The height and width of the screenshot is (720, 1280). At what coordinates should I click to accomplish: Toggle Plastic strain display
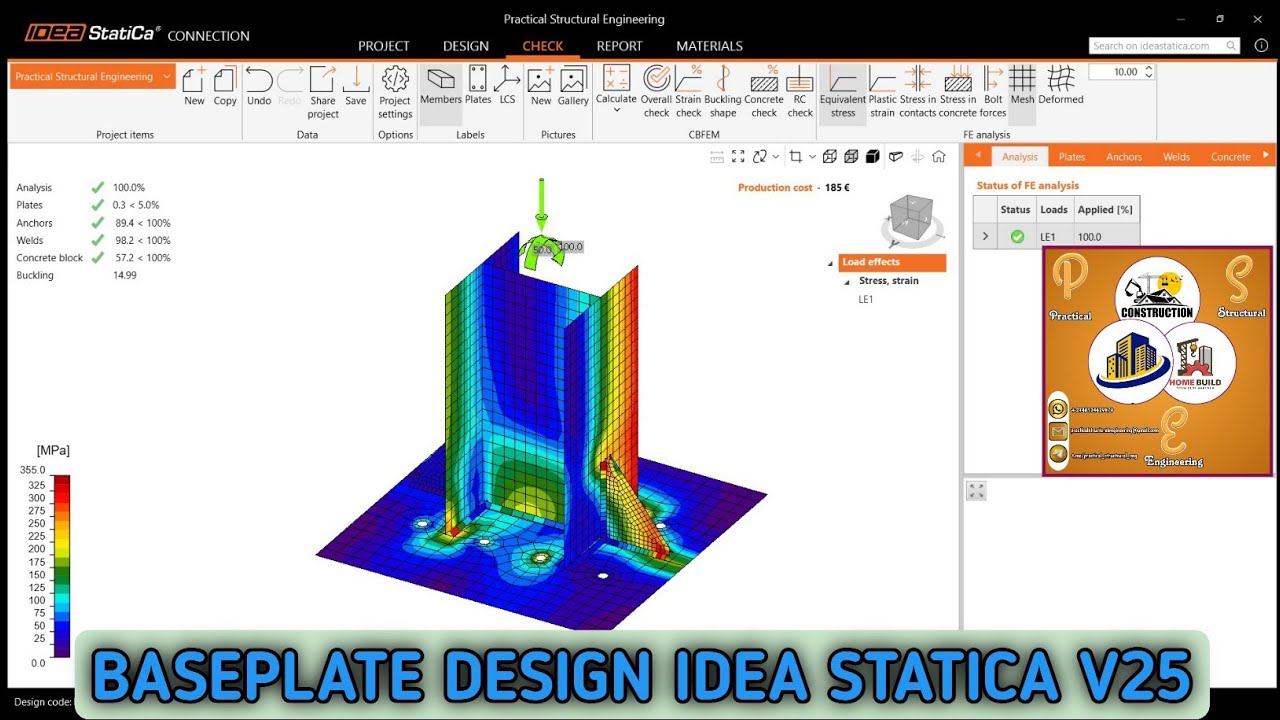(x=882, y=92)
